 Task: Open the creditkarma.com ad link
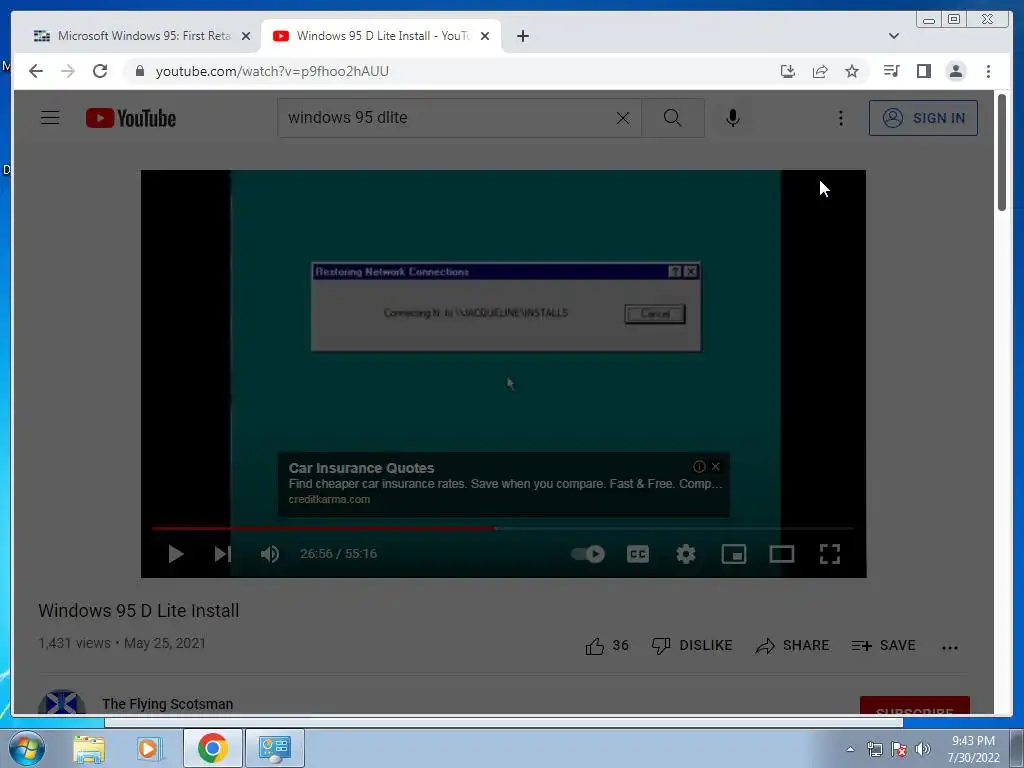329,500
